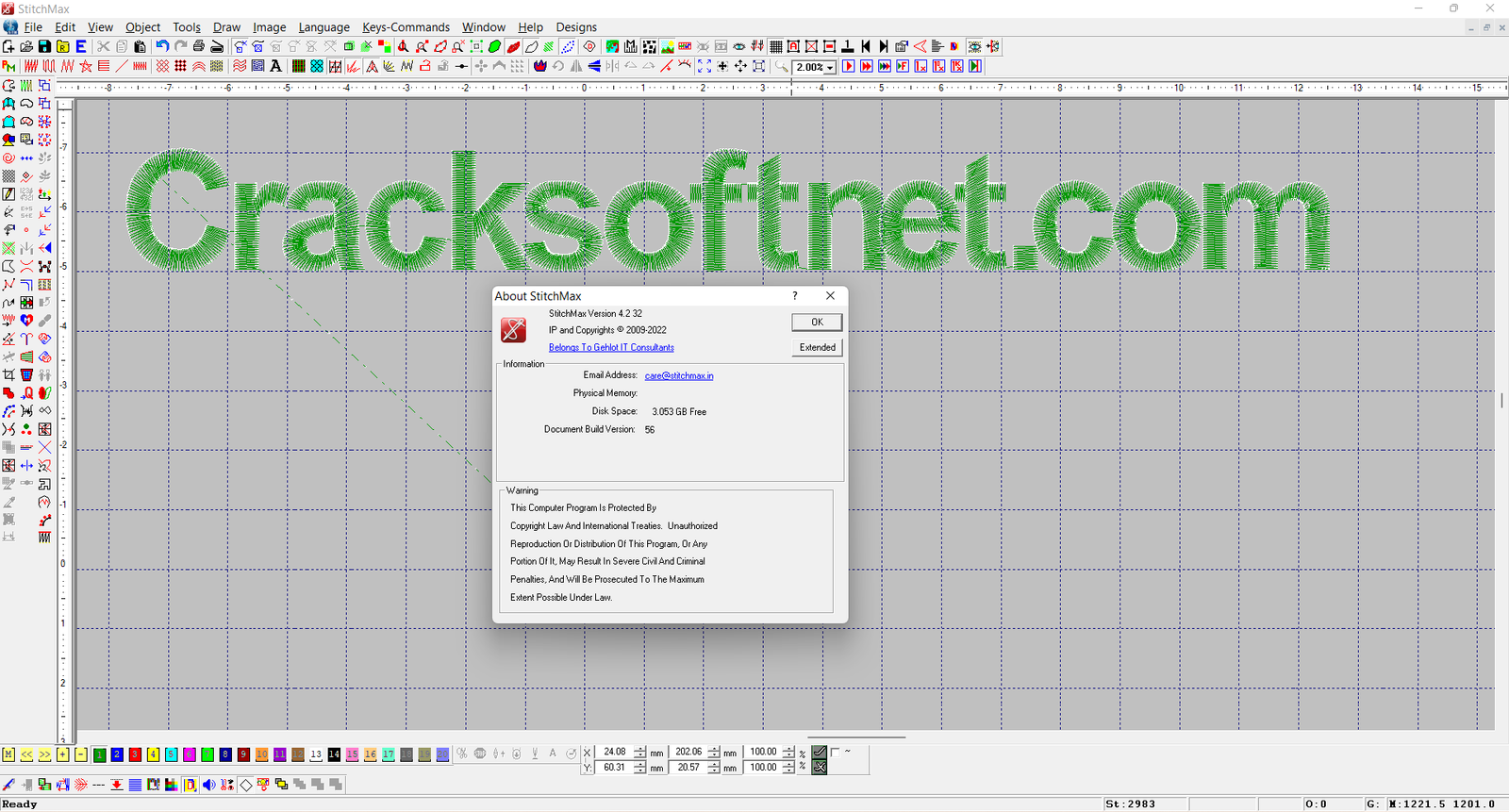The image size is (1509, 812).
Task: Open the Draw menu
Action: [x=226, y=27]
